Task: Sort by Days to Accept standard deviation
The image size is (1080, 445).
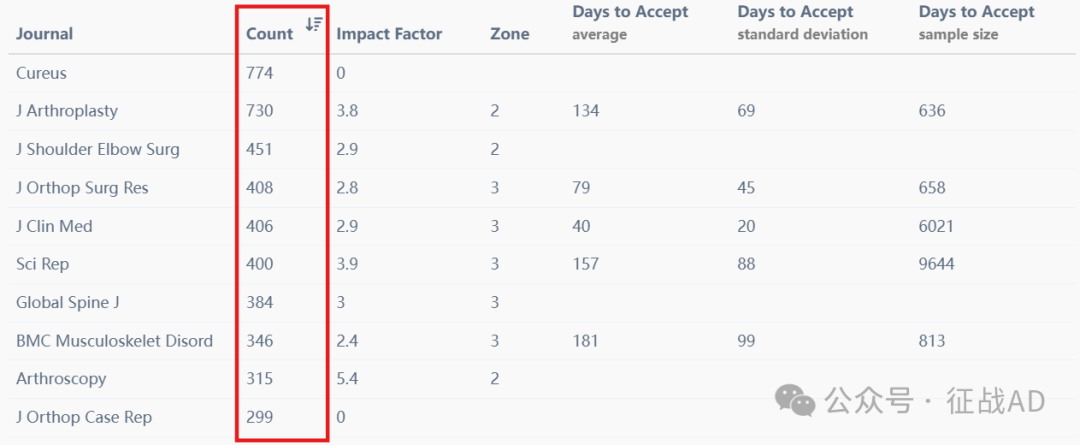Action: (x=802, y=23)
